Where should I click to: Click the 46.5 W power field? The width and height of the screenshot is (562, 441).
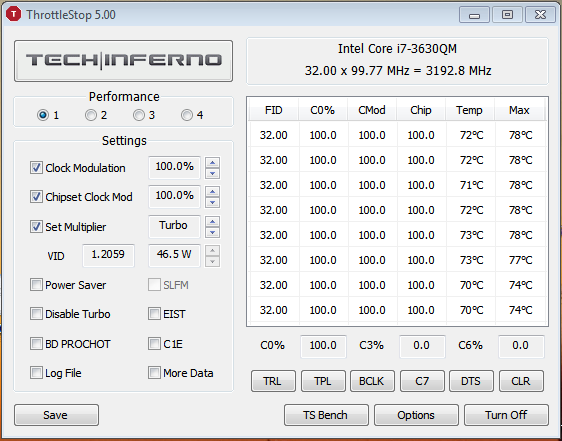click(174, 255)
